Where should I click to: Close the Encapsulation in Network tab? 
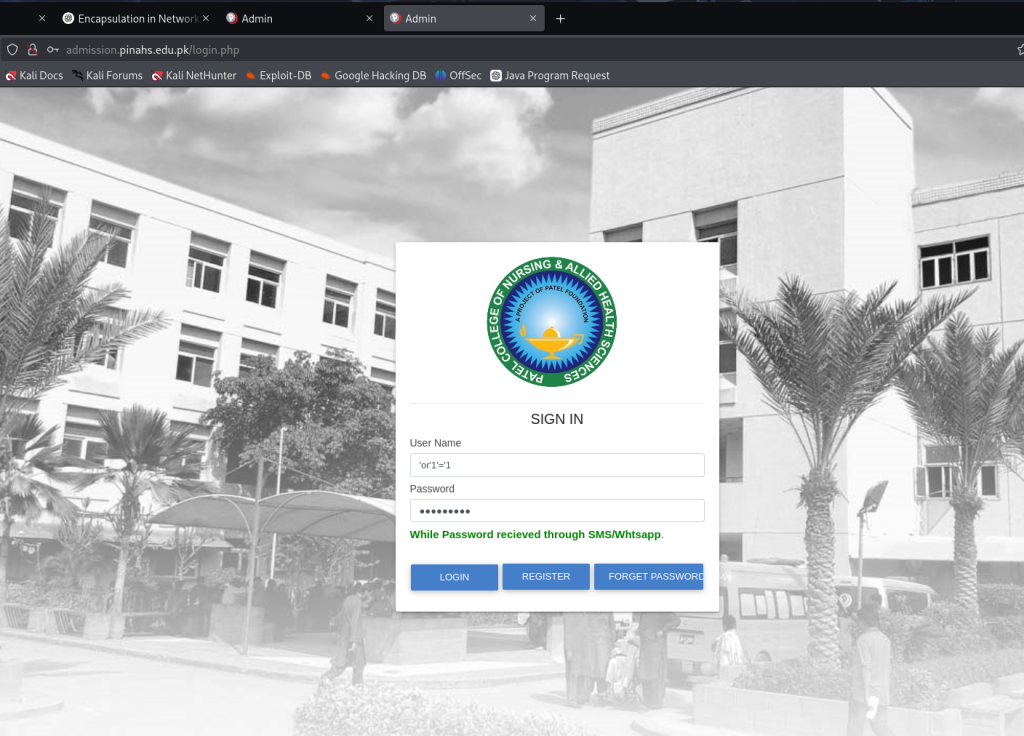(x=206, y=18)
